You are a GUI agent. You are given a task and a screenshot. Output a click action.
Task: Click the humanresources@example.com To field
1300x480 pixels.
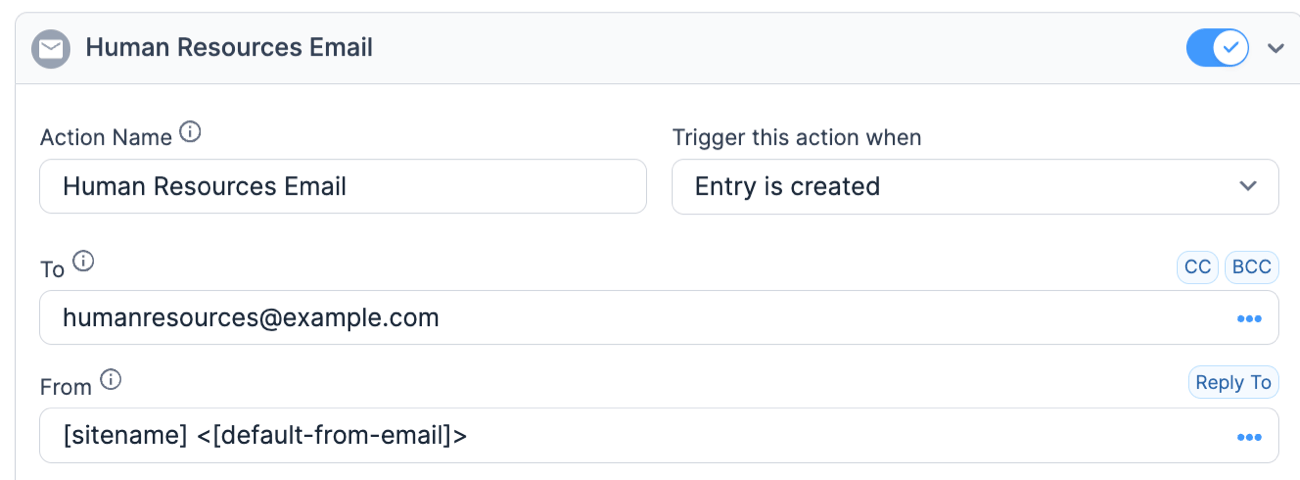[659, 318]
